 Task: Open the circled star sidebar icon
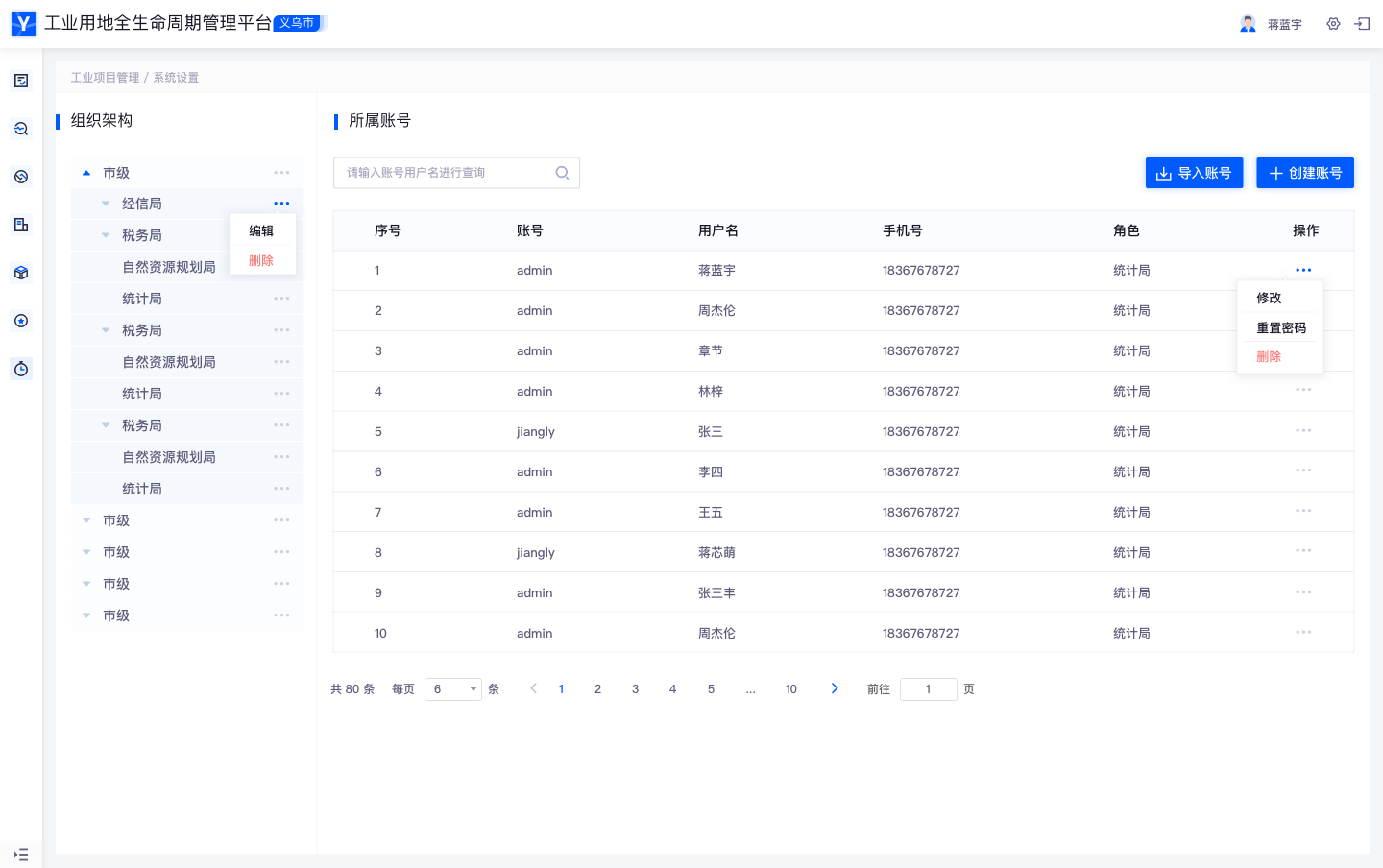coord(21,321)
